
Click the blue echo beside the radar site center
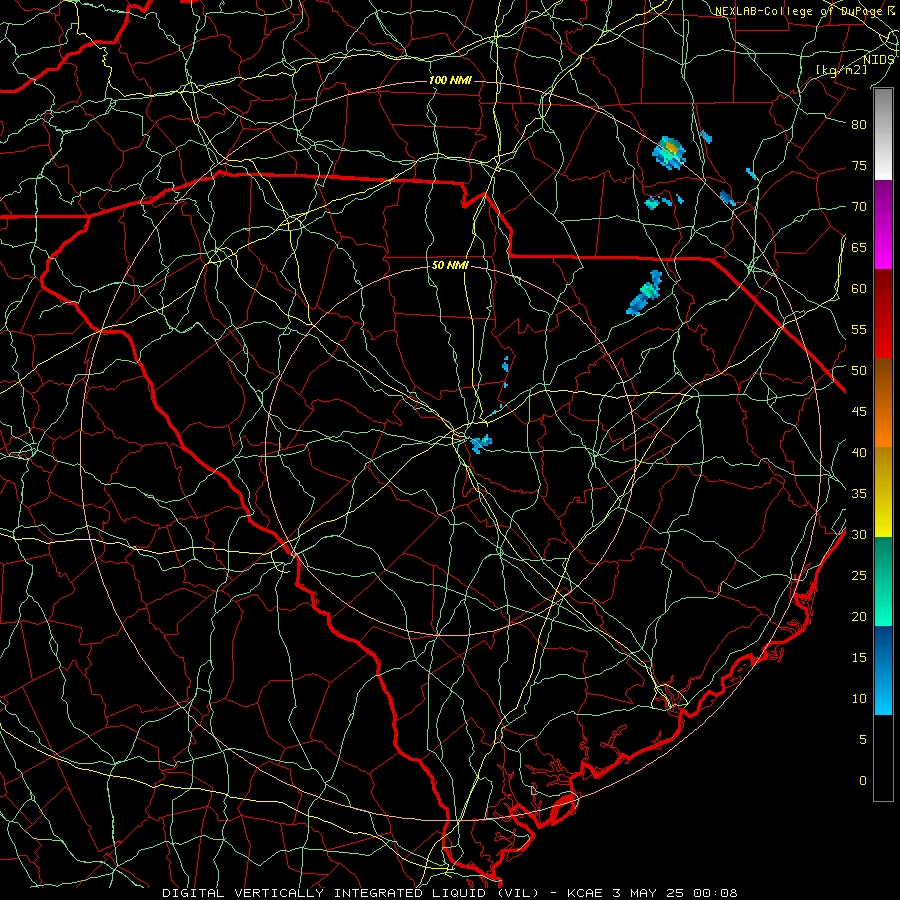tap(480, 443)
